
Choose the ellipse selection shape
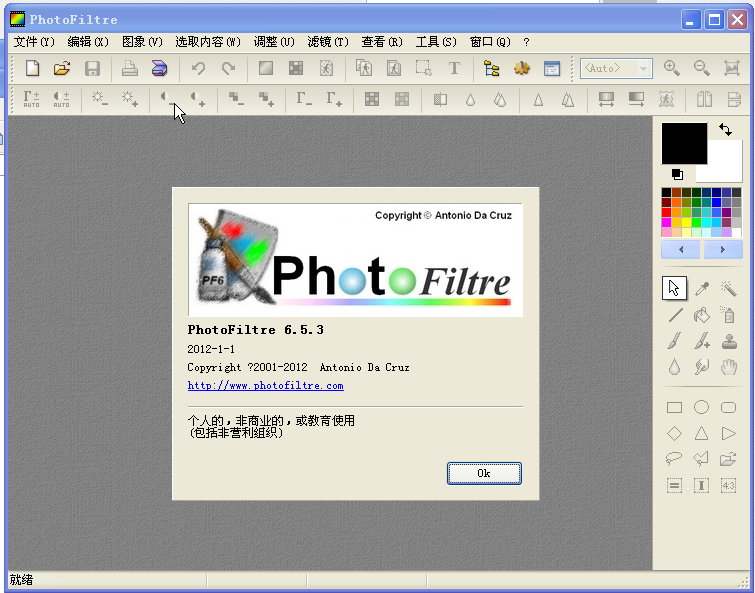(701, 407)
